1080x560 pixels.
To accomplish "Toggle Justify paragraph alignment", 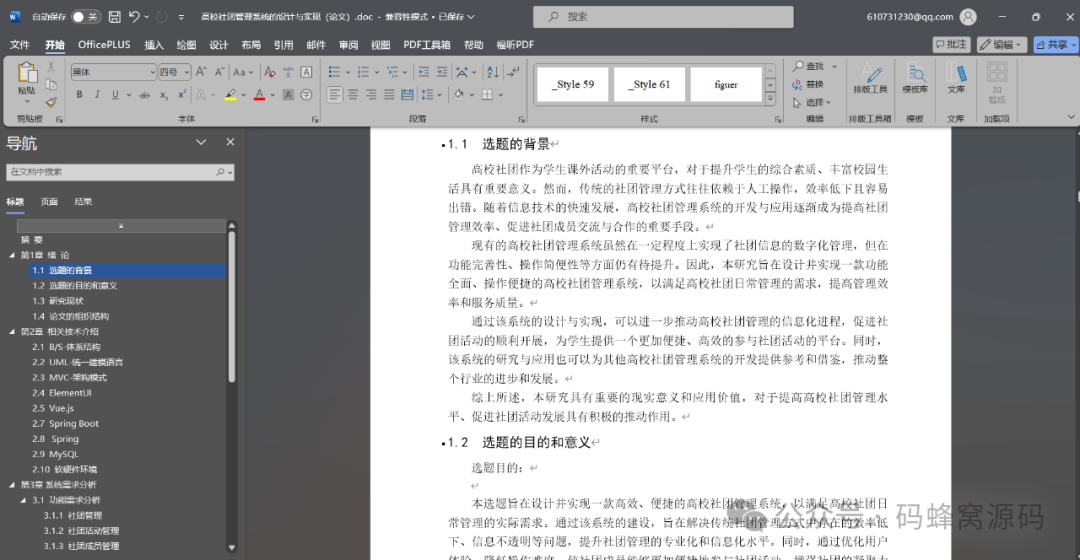I will pos(389,95).
